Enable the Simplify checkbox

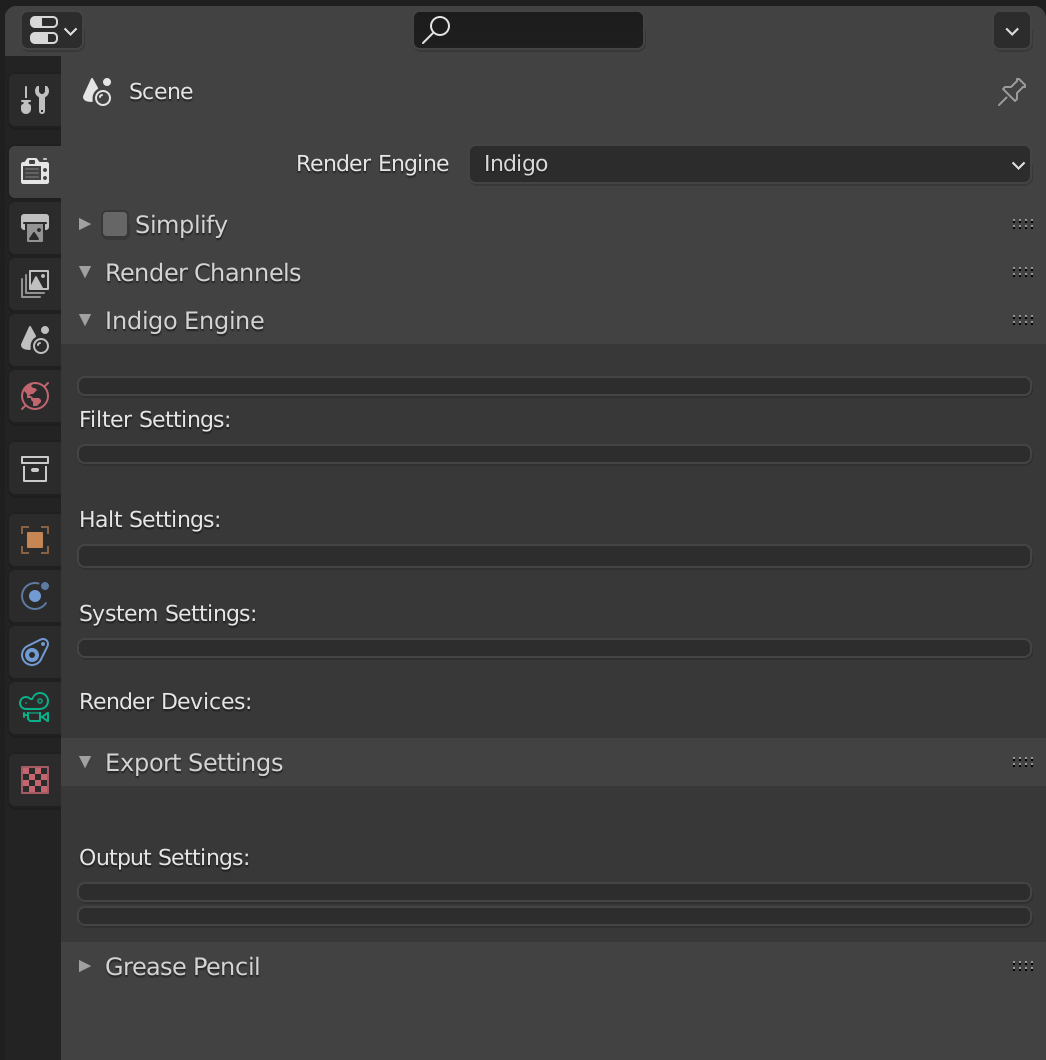click(115, 224)
